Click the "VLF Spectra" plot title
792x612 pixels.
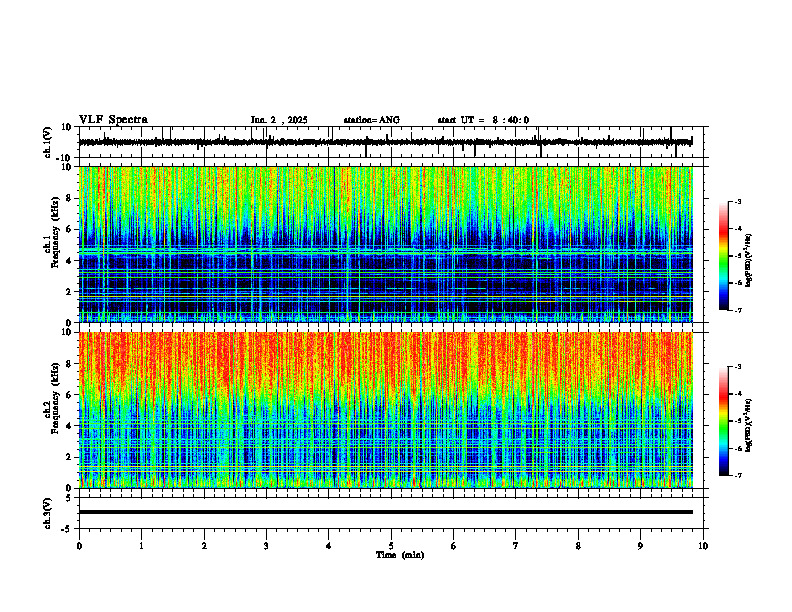click(x=113, y=120)
